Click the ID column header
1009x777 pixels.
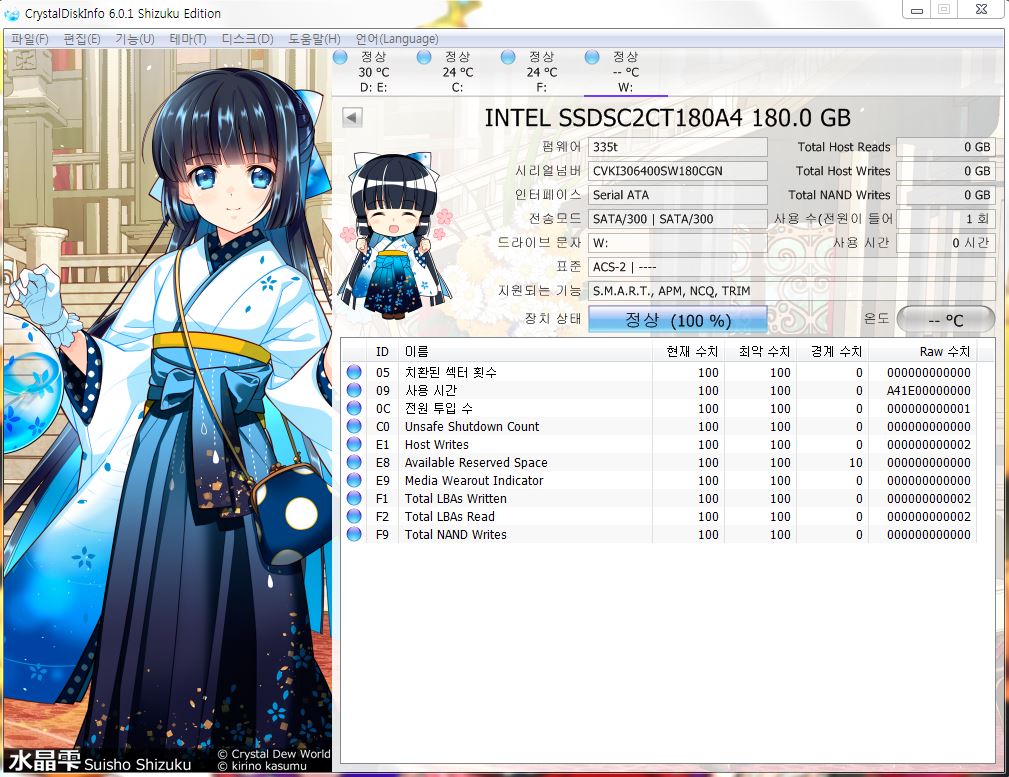382,351
